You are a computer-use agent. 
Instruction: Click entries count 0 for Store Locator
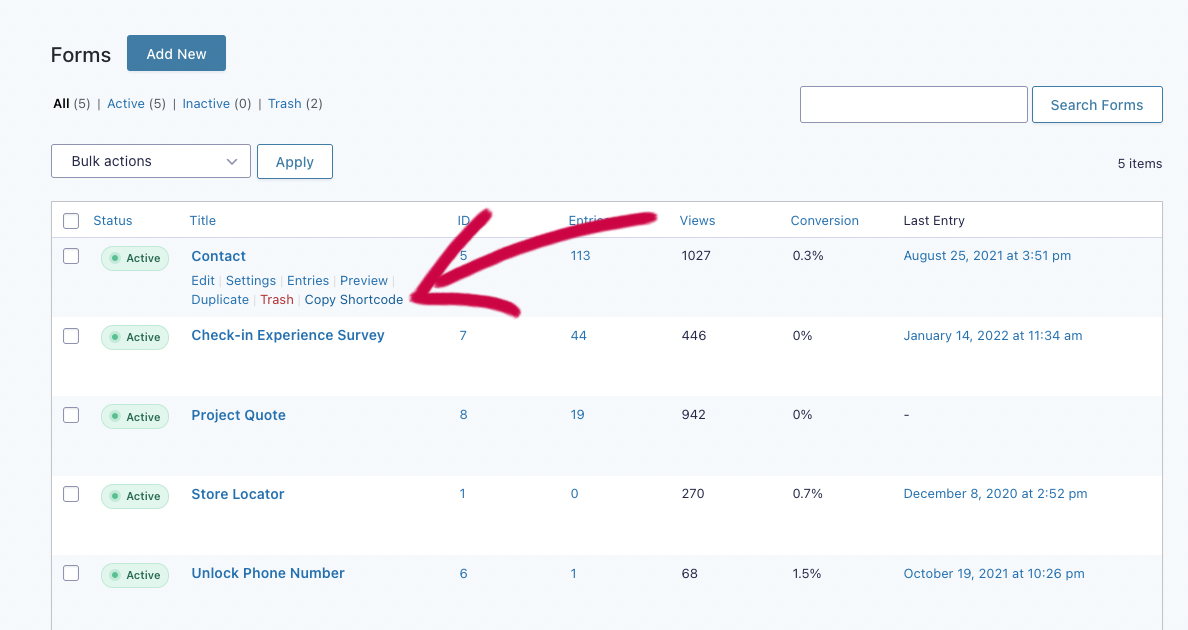click(574, 494)
